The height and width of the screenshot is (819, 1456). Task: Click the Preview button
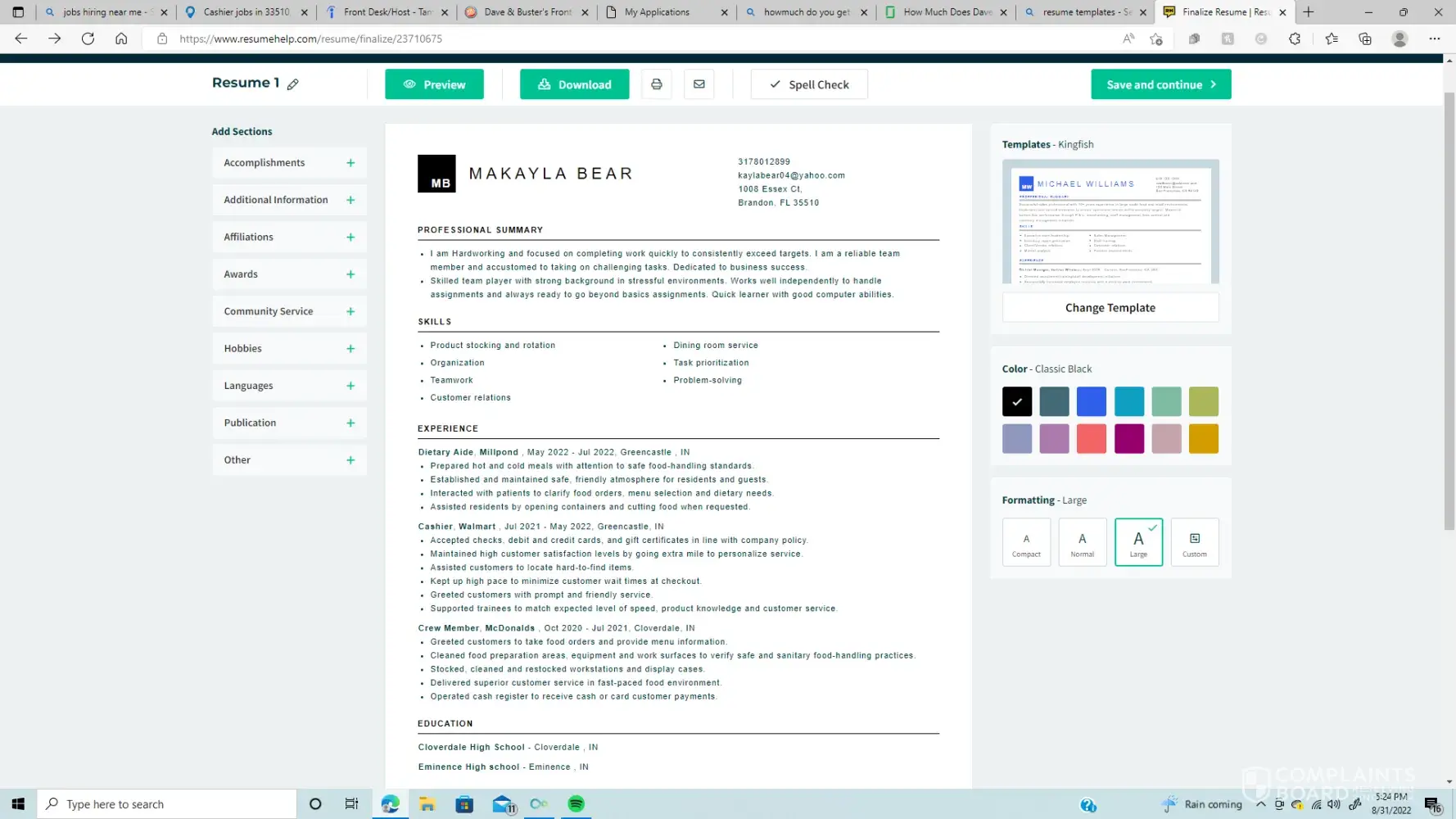[434, 84]
